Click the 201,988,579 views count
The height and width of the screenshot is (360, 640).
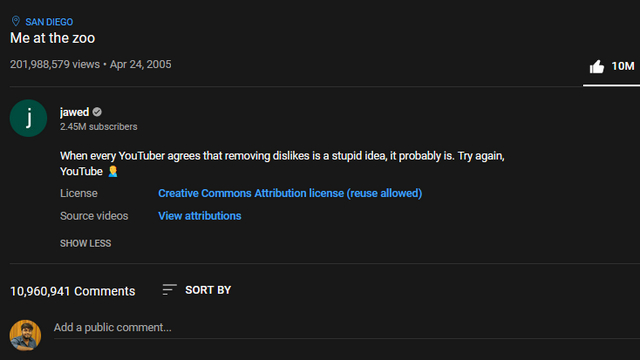(55, 64)
